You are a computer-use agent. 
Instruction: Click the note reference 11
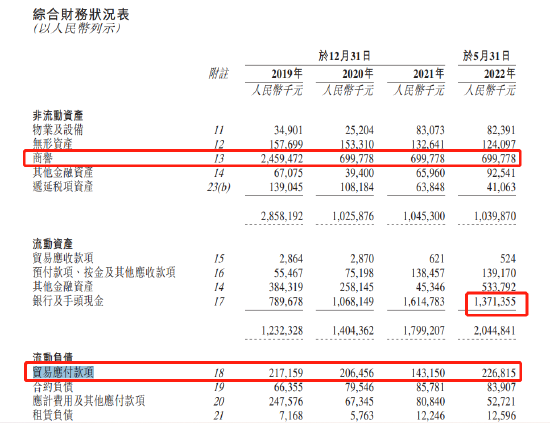(x=219, y=130)
